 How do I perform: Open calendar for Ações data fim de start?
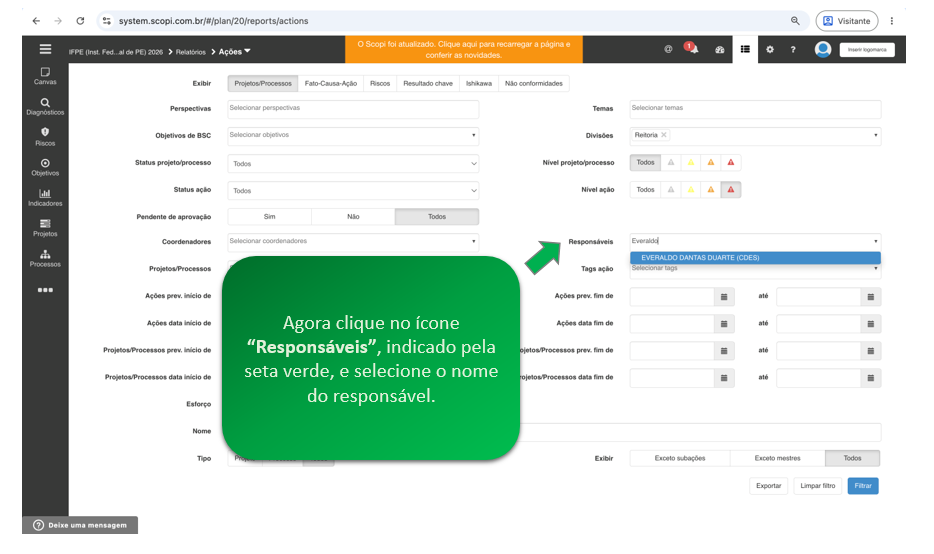point(724,324)
